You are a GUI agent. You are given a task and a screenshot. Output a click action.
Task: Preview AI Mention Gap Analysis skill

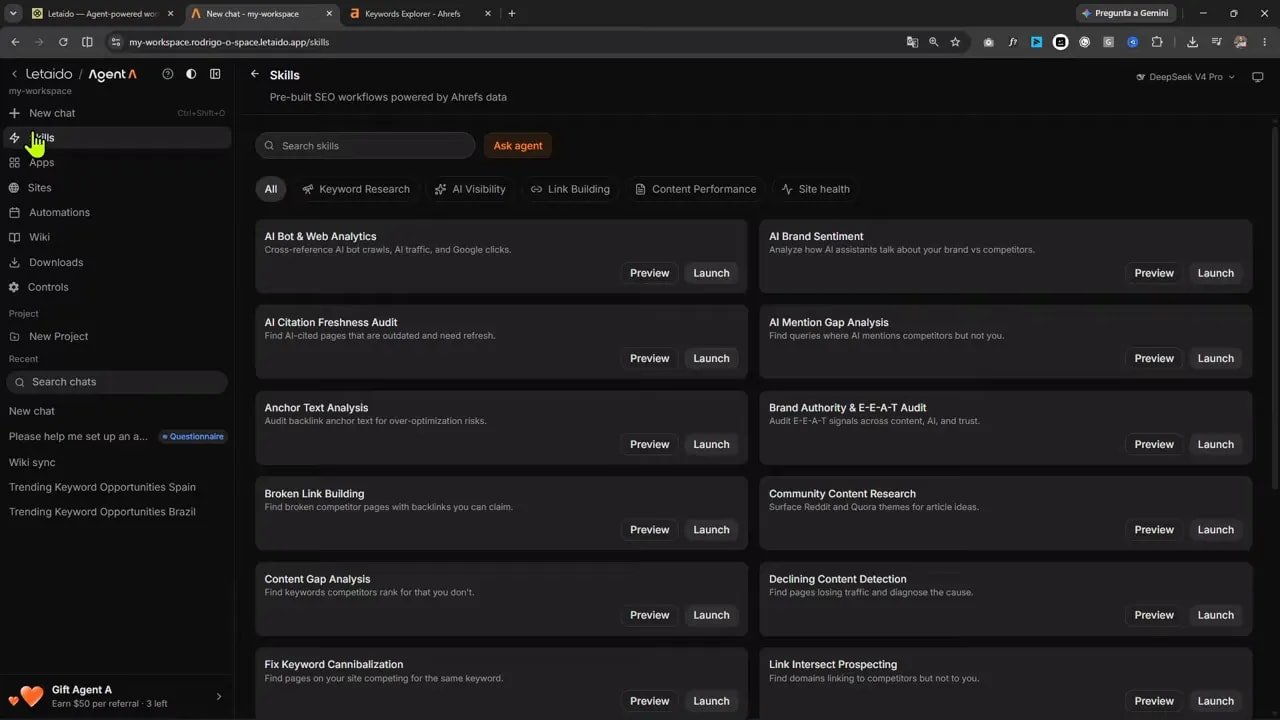coord(1154,358)
